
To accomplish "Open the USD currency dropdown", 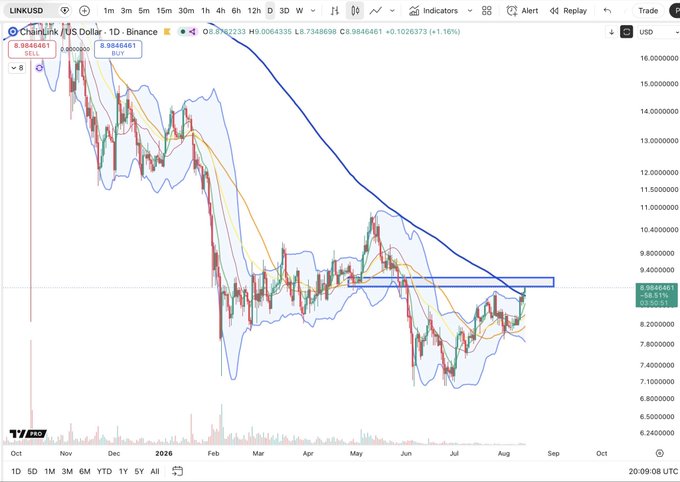I will pyautogui.click(x=658, y=32).
